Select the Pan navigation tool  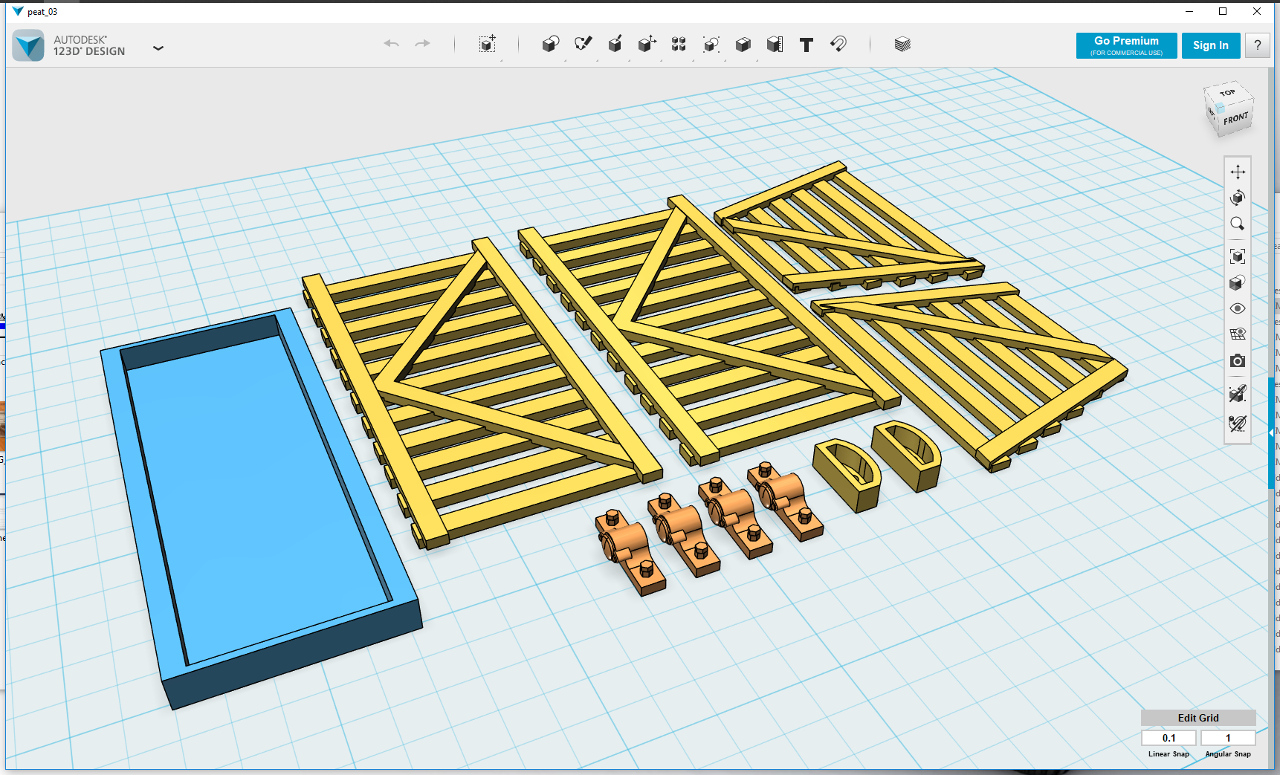pos(1238,172)
